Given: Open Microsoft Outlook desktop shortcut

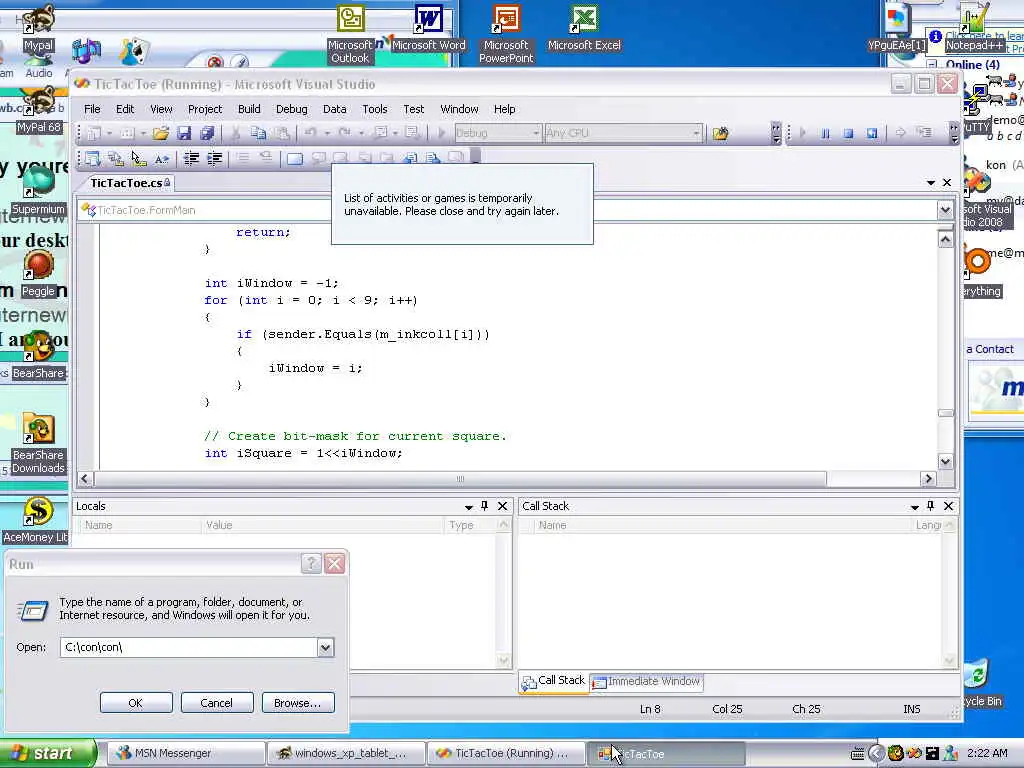Looking at the screenshot, I should pyautogui.click(x=350, y=34).
